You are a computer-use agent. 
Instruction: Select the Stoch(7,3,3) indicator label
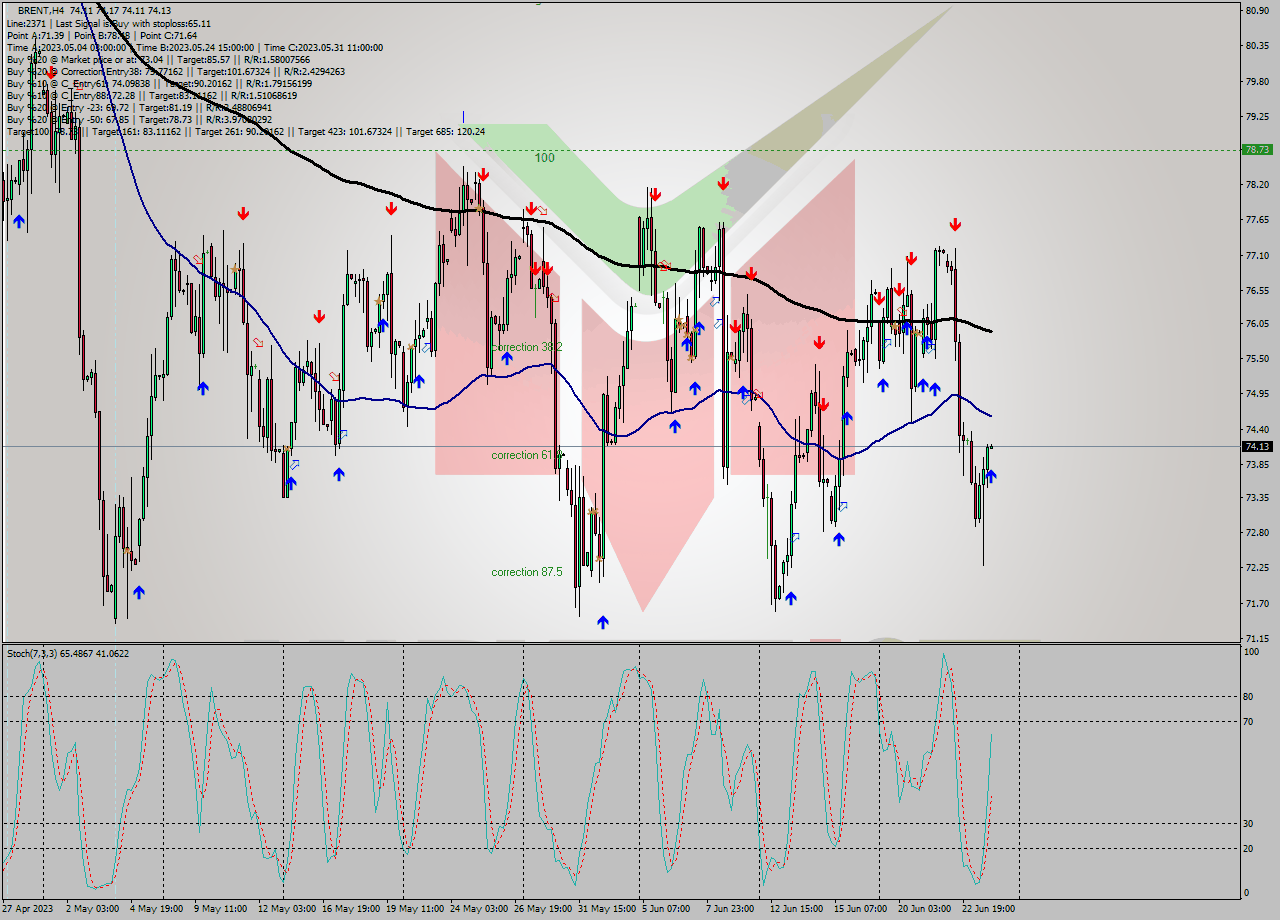click(68, 654)
